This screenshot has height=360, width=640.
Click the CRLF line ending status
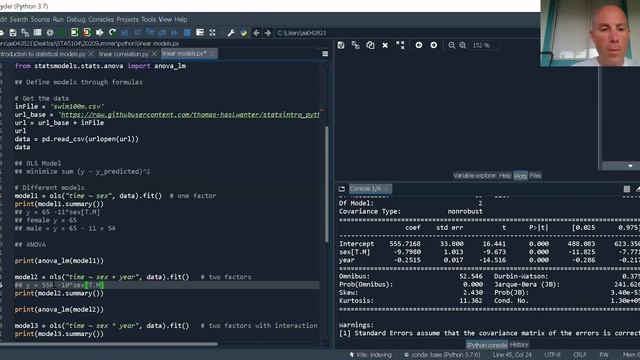(x=580, y=355)
